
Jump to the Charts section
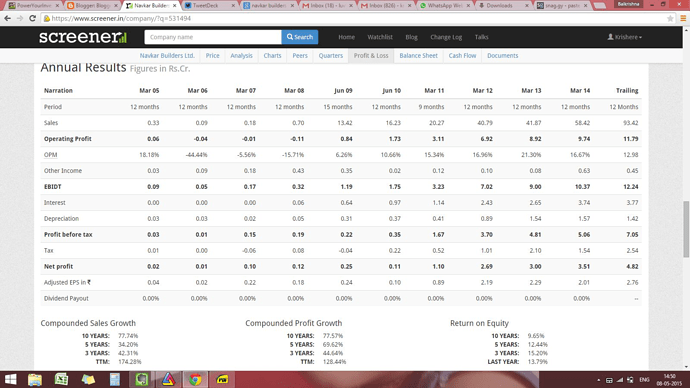(272, 55)
